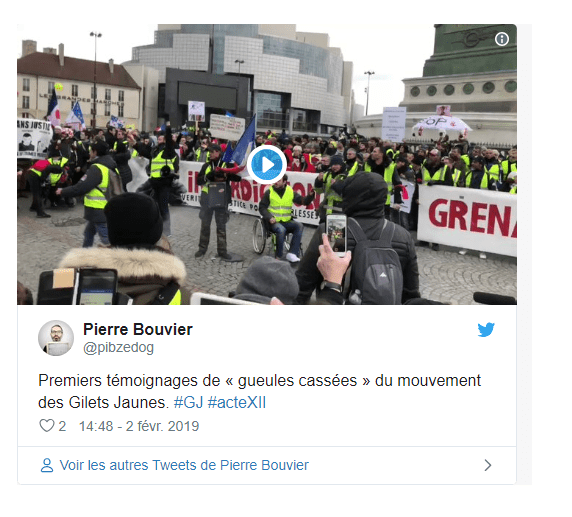Open the tweet timestamp 14:48 - 2 févr. 2019
Viewport: 572px width, 517px height.
[x=139, y=426]
